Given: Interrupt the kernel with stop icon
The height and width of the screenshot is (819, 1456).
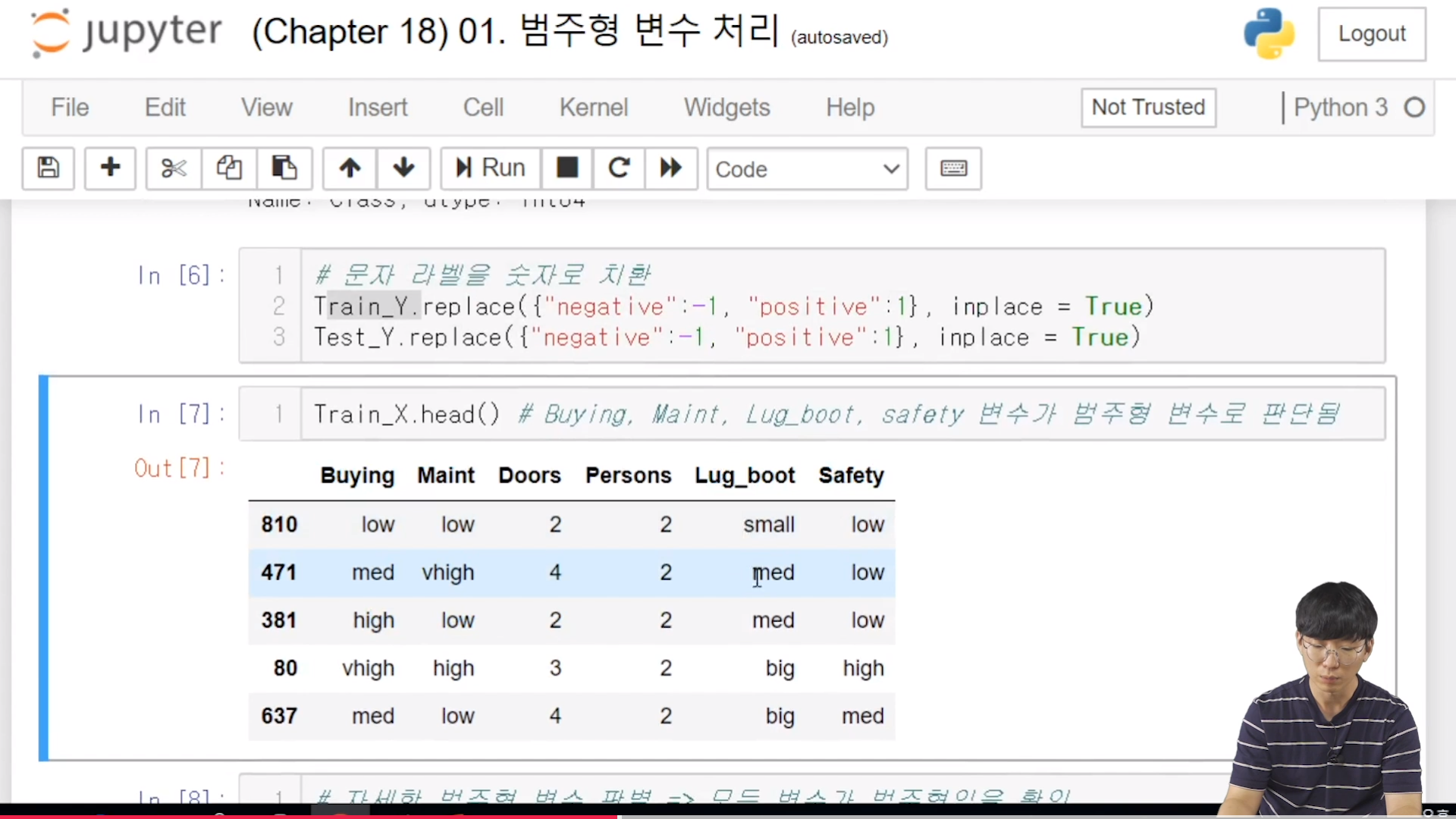Looking at the screenshot, I should [566, 168].
